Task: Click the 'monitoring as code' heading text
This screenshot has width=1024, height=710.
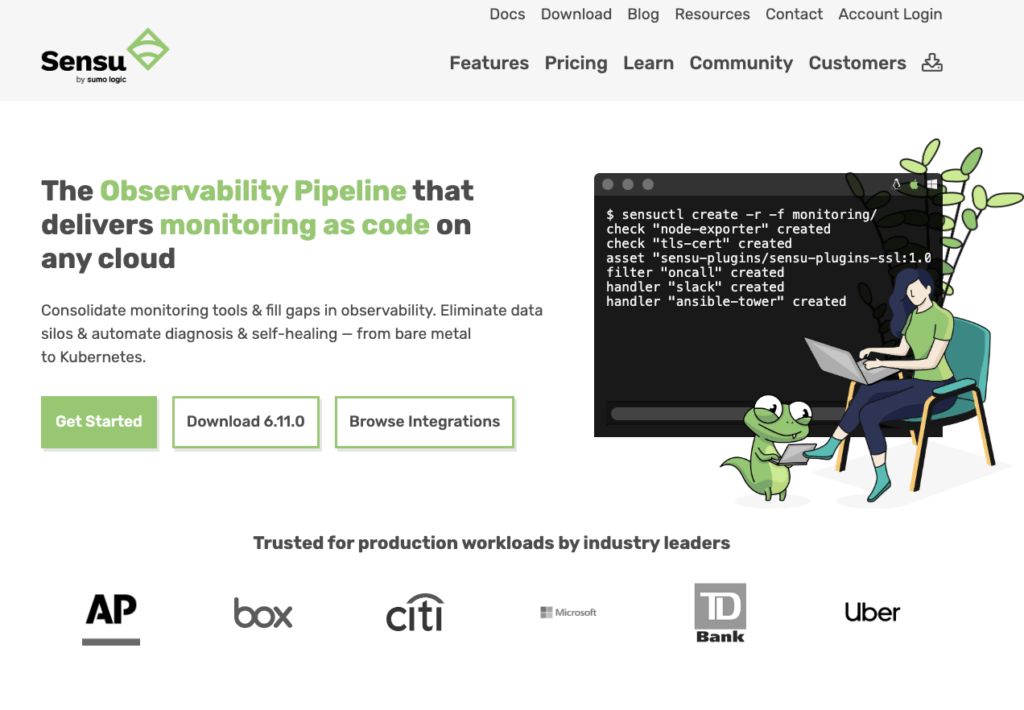Action: click(295, 225)
